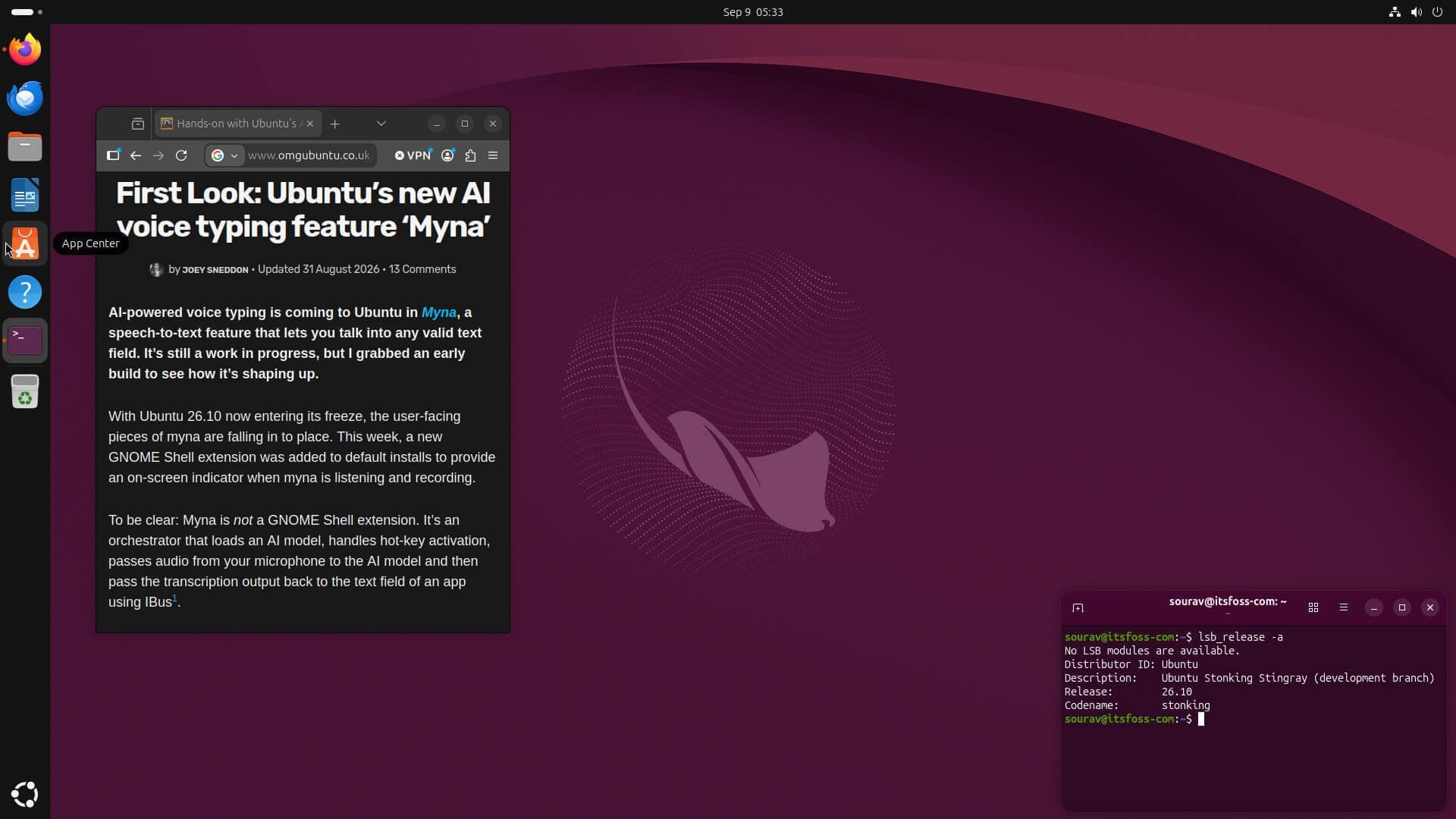Click the network status icon in top bar
The width and height of the screenshot is (1456, 819).
[x=1394, y=12]
